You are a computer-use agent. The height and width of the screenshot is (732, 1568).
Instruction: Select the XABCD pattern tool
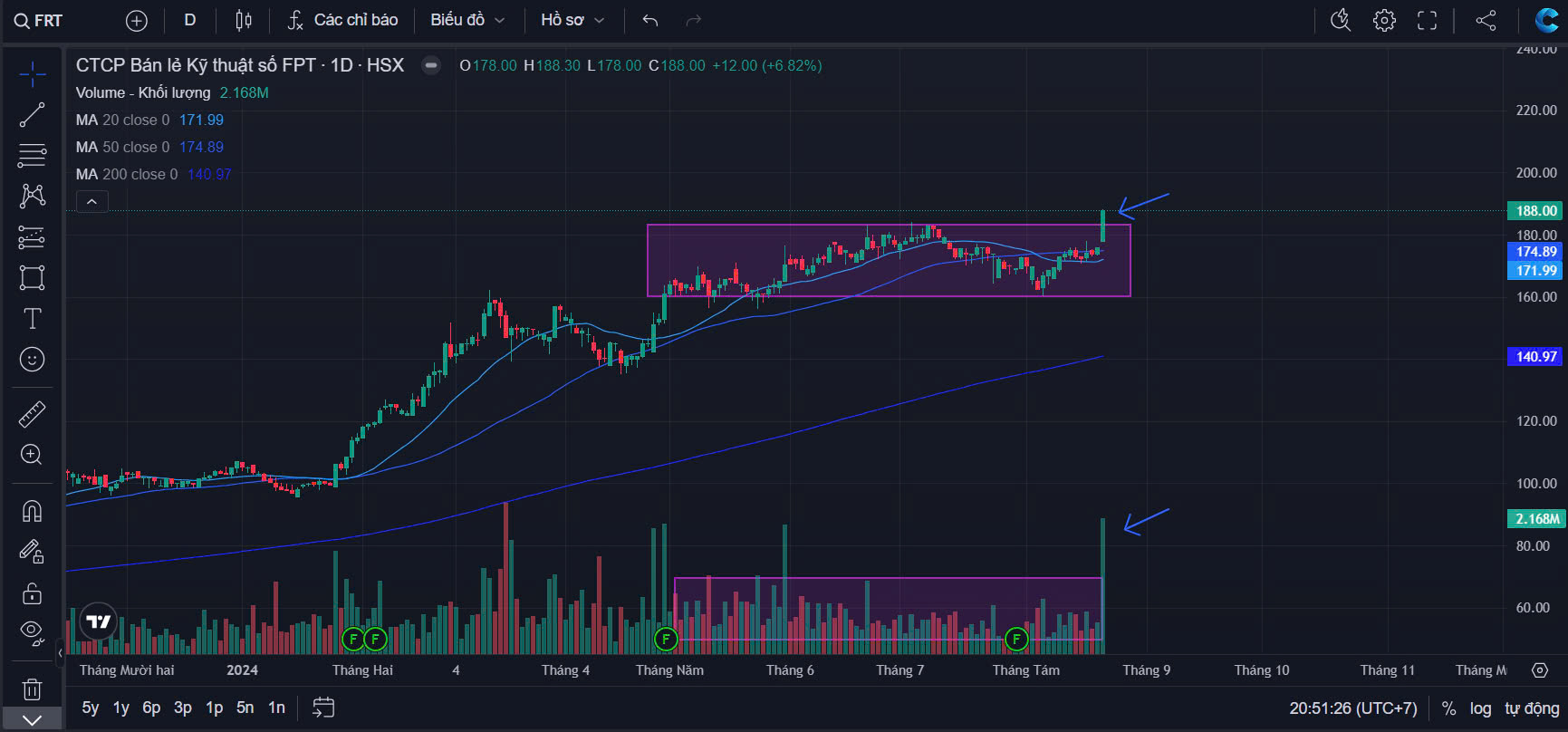coord(32,196)
